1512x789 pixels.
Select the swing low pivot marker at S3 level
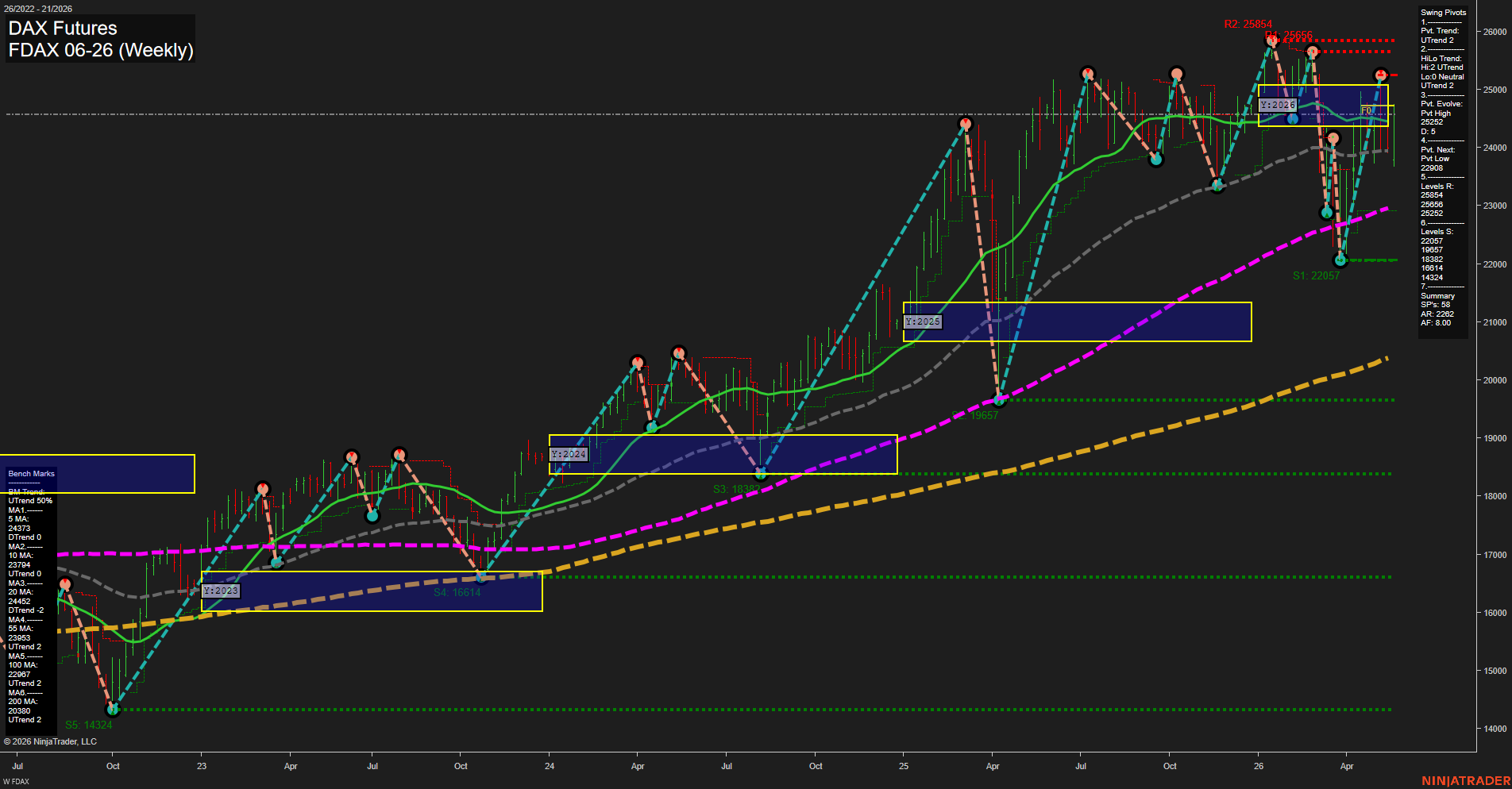(x=761, y=474)
